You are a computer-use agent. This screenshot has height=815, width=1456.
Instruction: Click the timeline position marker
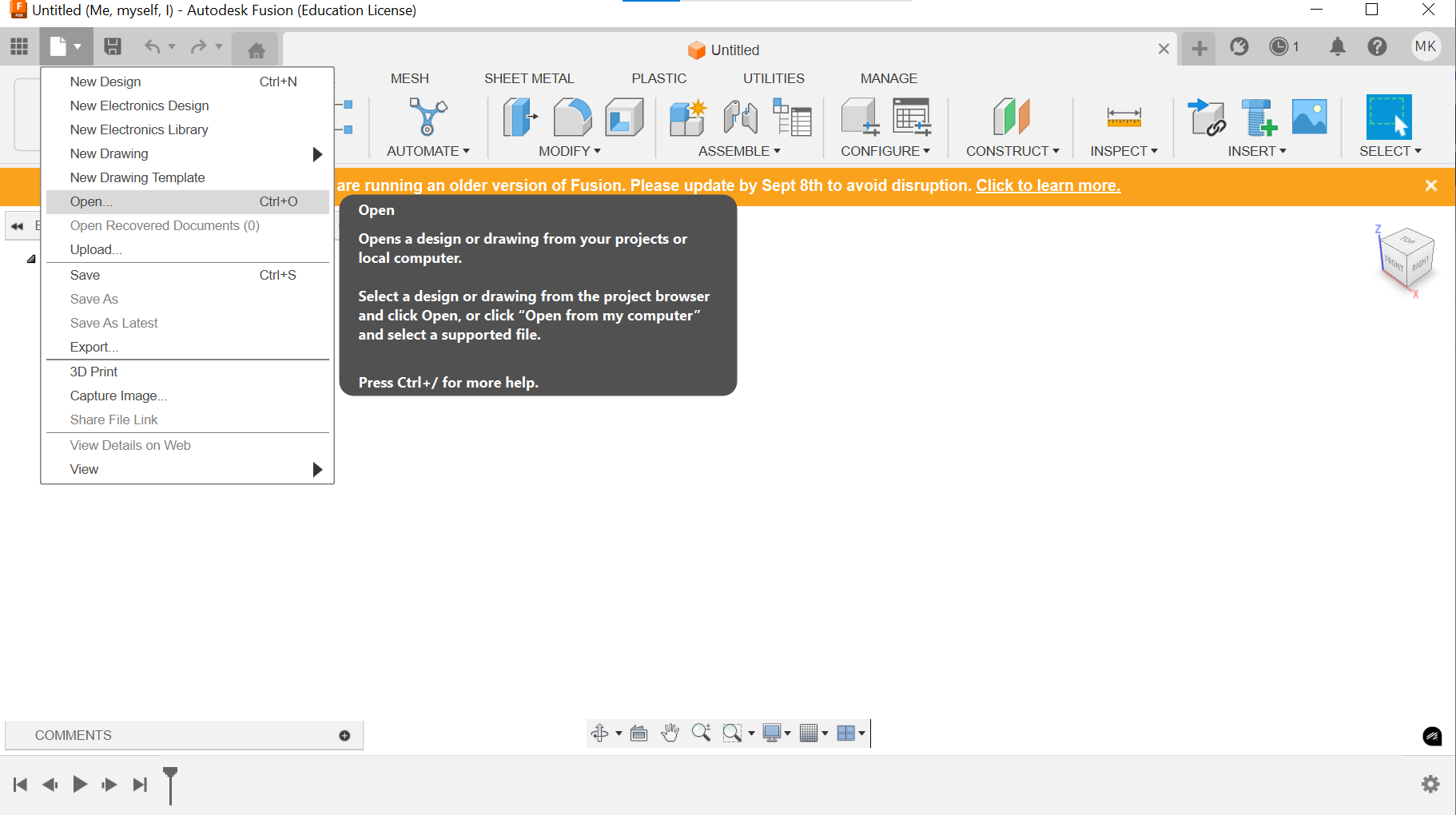pyautogui.click(x=170, y=785)
